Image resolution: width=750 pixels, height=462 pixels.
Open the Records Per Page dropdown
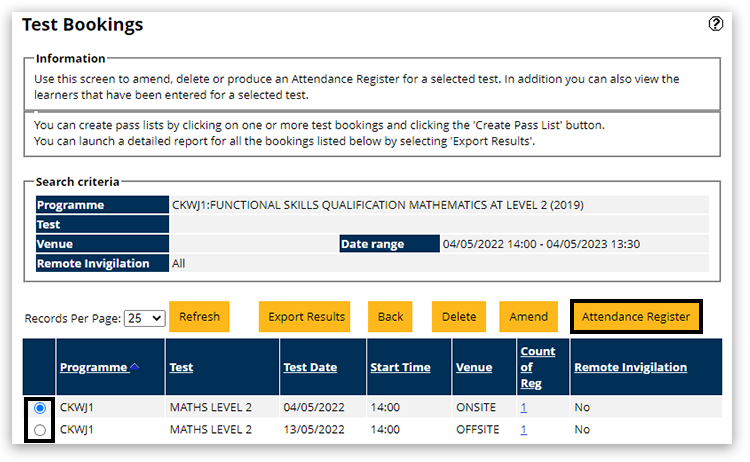pyautogui.click(x=144, y=318)
